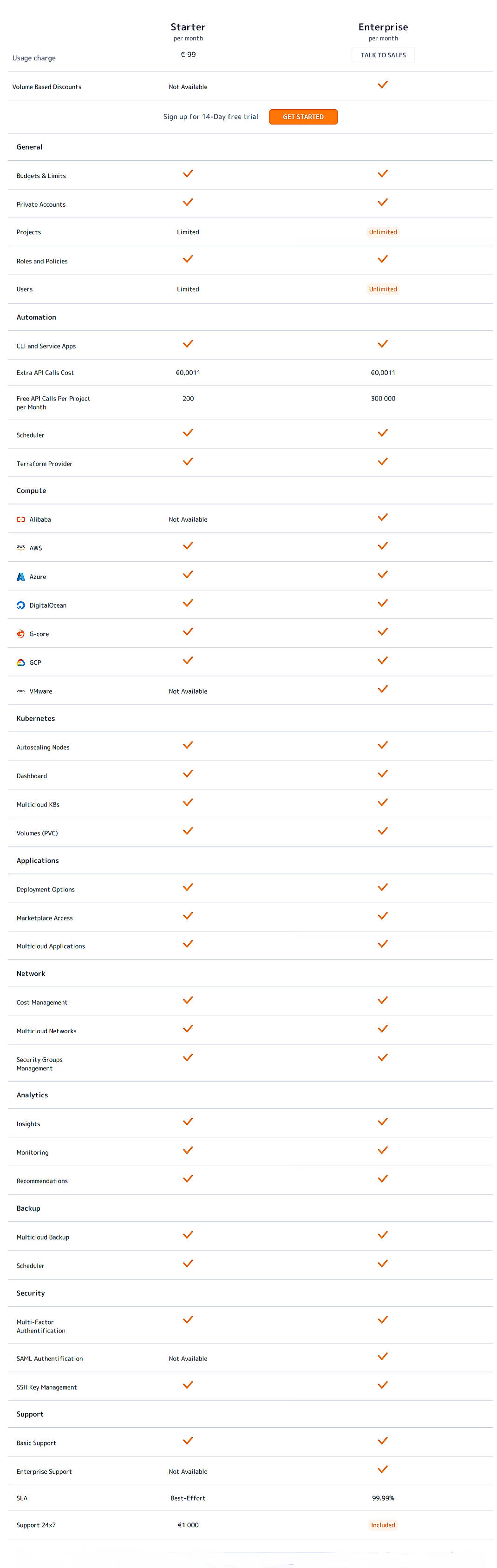The image size is (497, 1568).
Task: Click the Unlimited badge for Enterprise Projects
Action: tap(383, 232)
